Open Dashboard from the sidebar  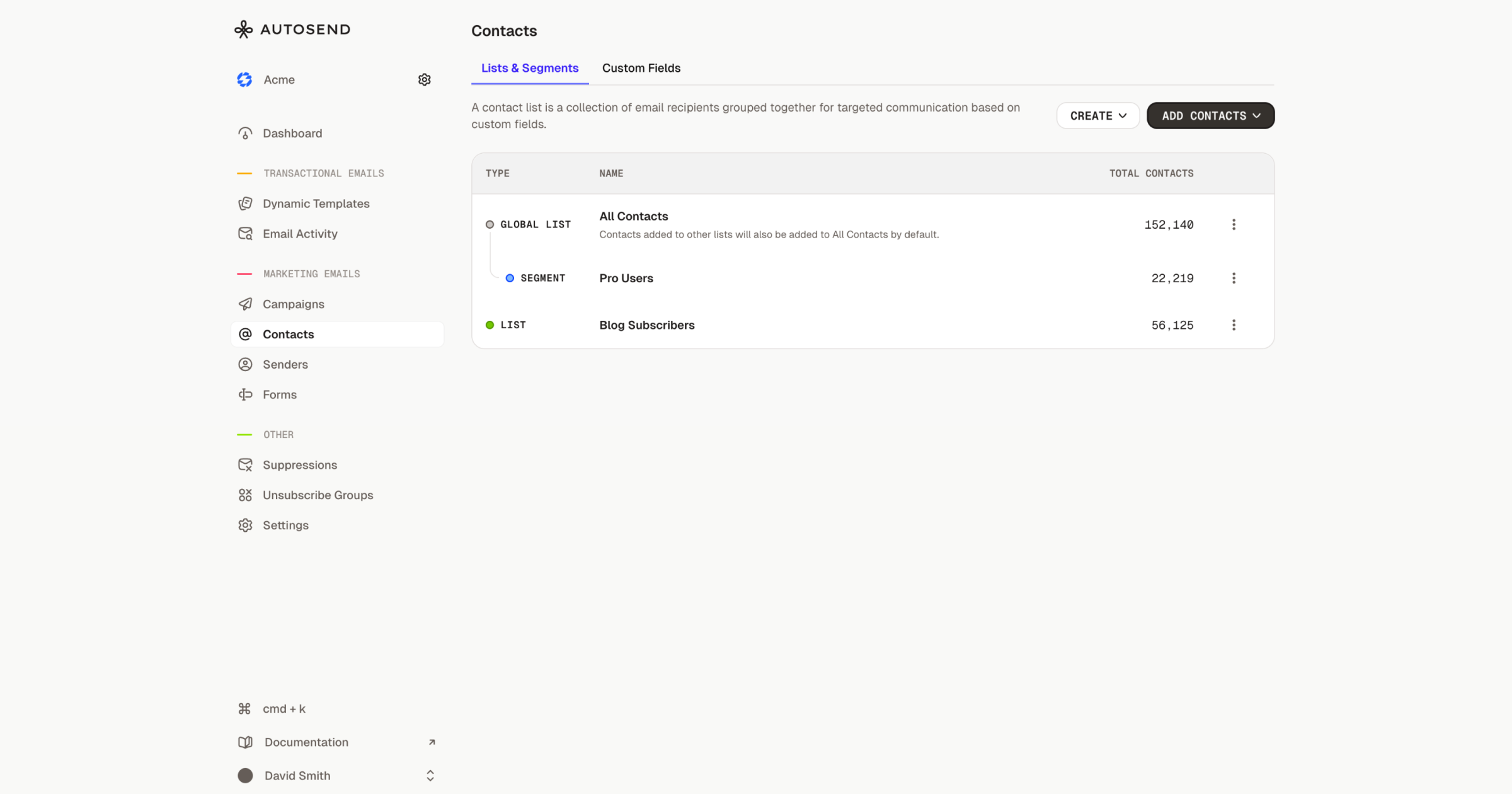point(292,133)
